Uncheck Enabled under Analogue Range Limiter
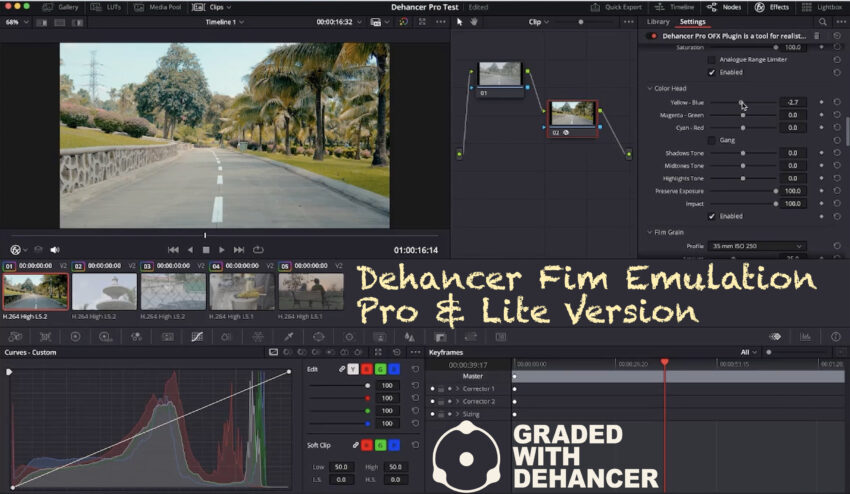 (x=712, y=72)
